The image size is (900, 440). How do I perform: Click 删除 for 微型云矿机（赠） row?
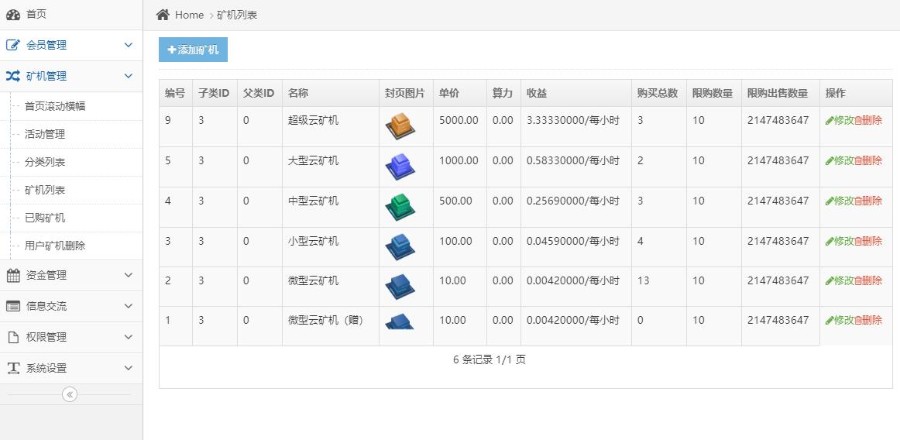[x=869, y=321]
